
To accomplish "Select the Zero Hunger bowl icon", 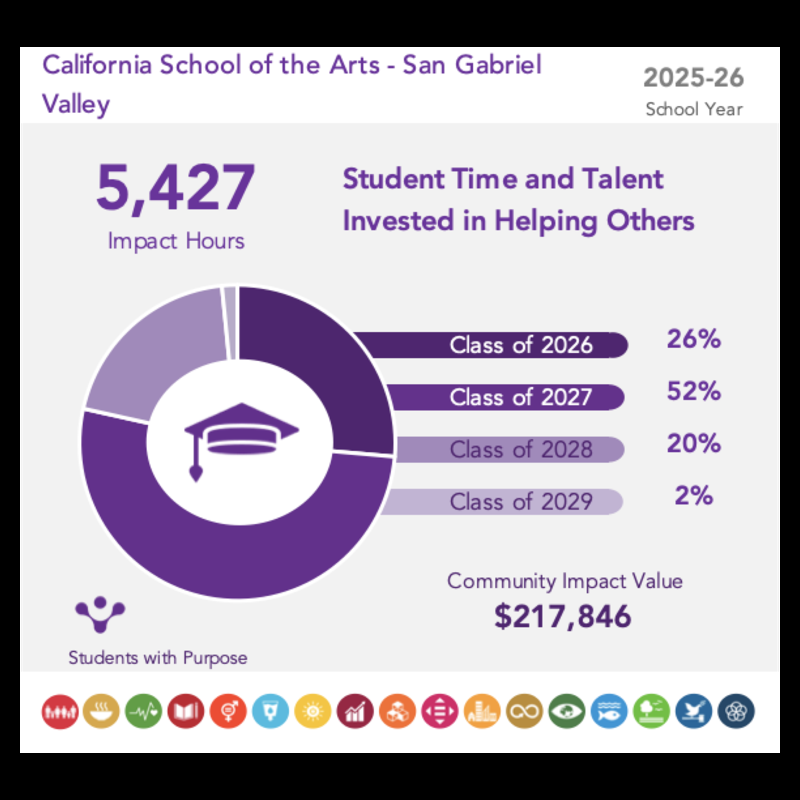I will pos(103,711).
